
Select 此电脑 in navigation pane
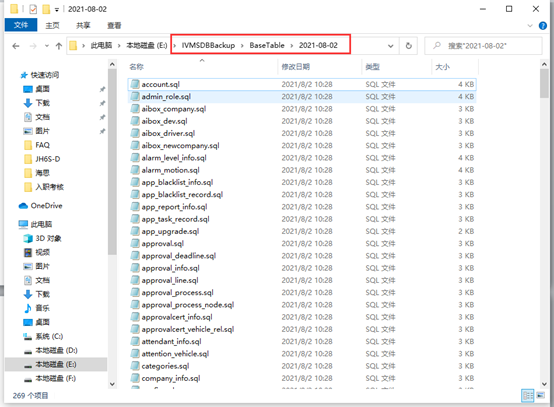(x=41, y=224)
